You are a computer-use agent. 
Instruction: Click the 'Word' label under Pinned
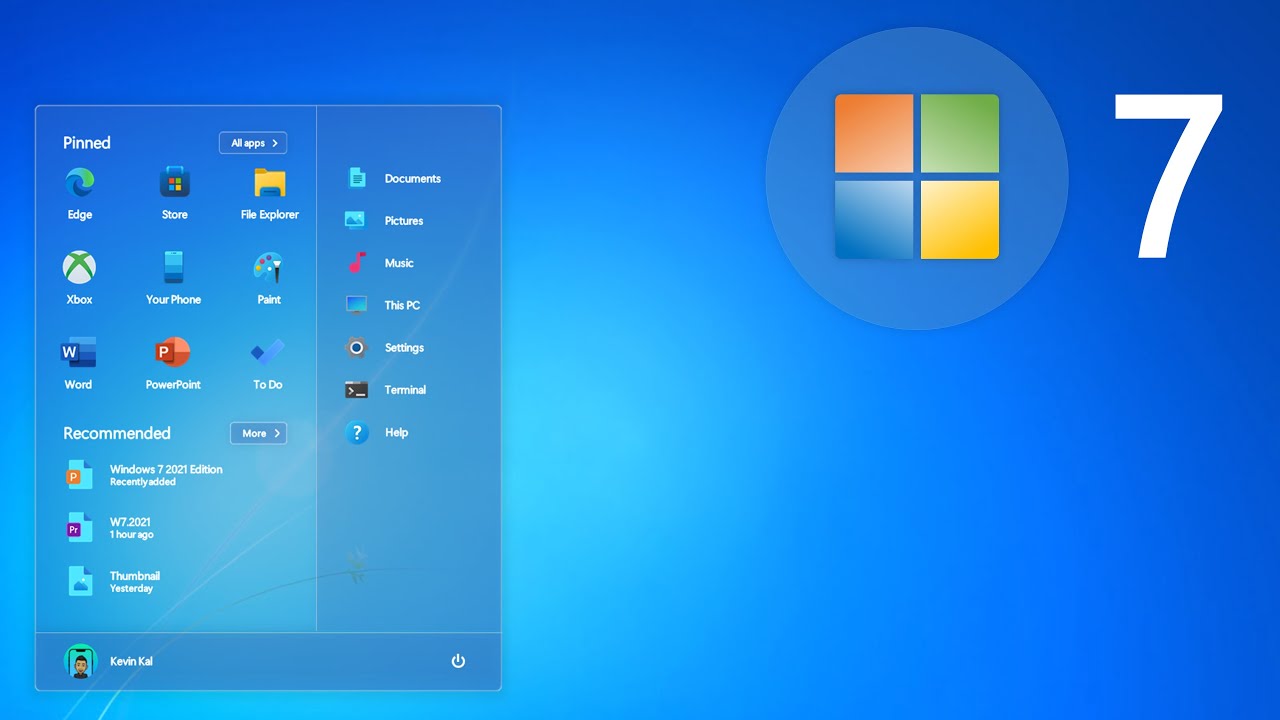78,385
